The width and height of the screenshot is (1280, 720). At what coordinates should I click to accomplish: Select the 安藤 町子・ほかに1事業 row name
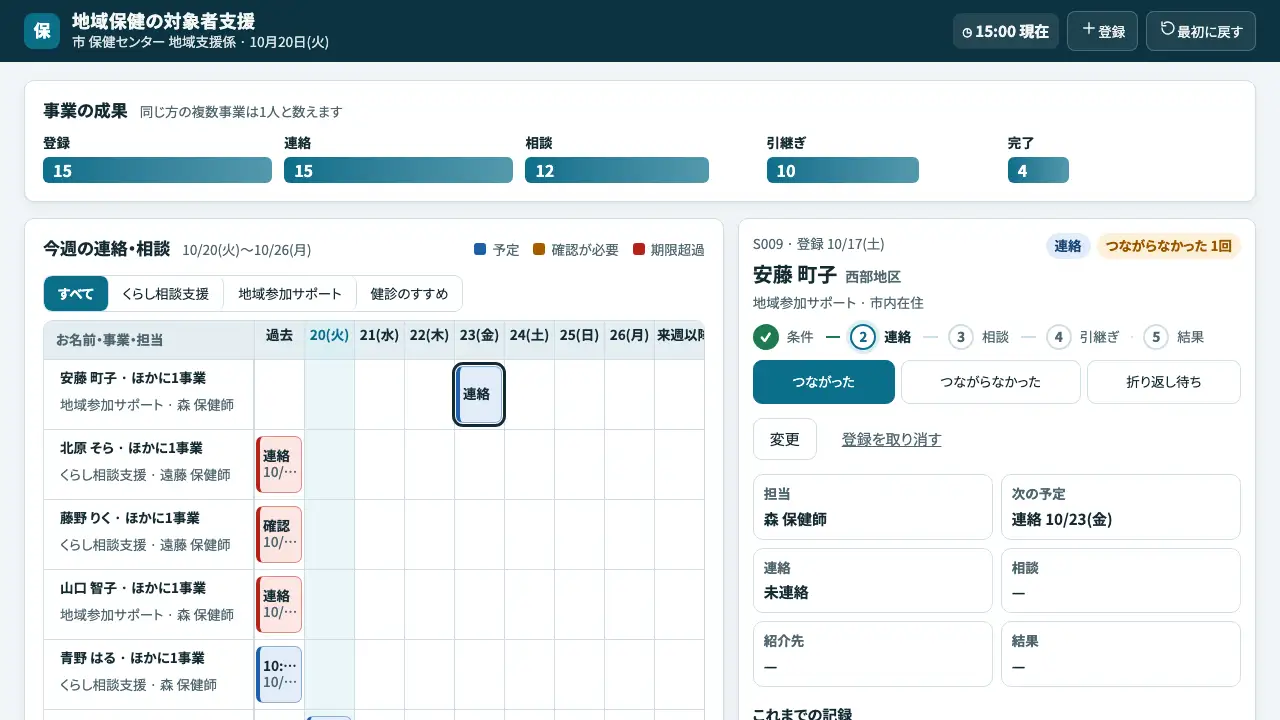133,378
